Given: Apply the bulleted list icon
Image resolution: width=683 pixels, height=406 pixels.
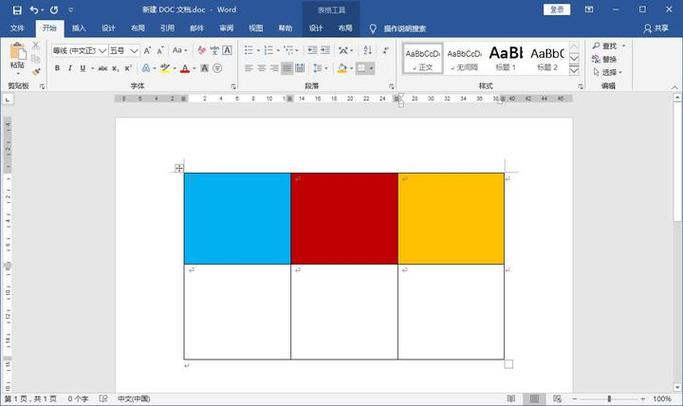Looking at the screenshot, I should coord(249,51).
